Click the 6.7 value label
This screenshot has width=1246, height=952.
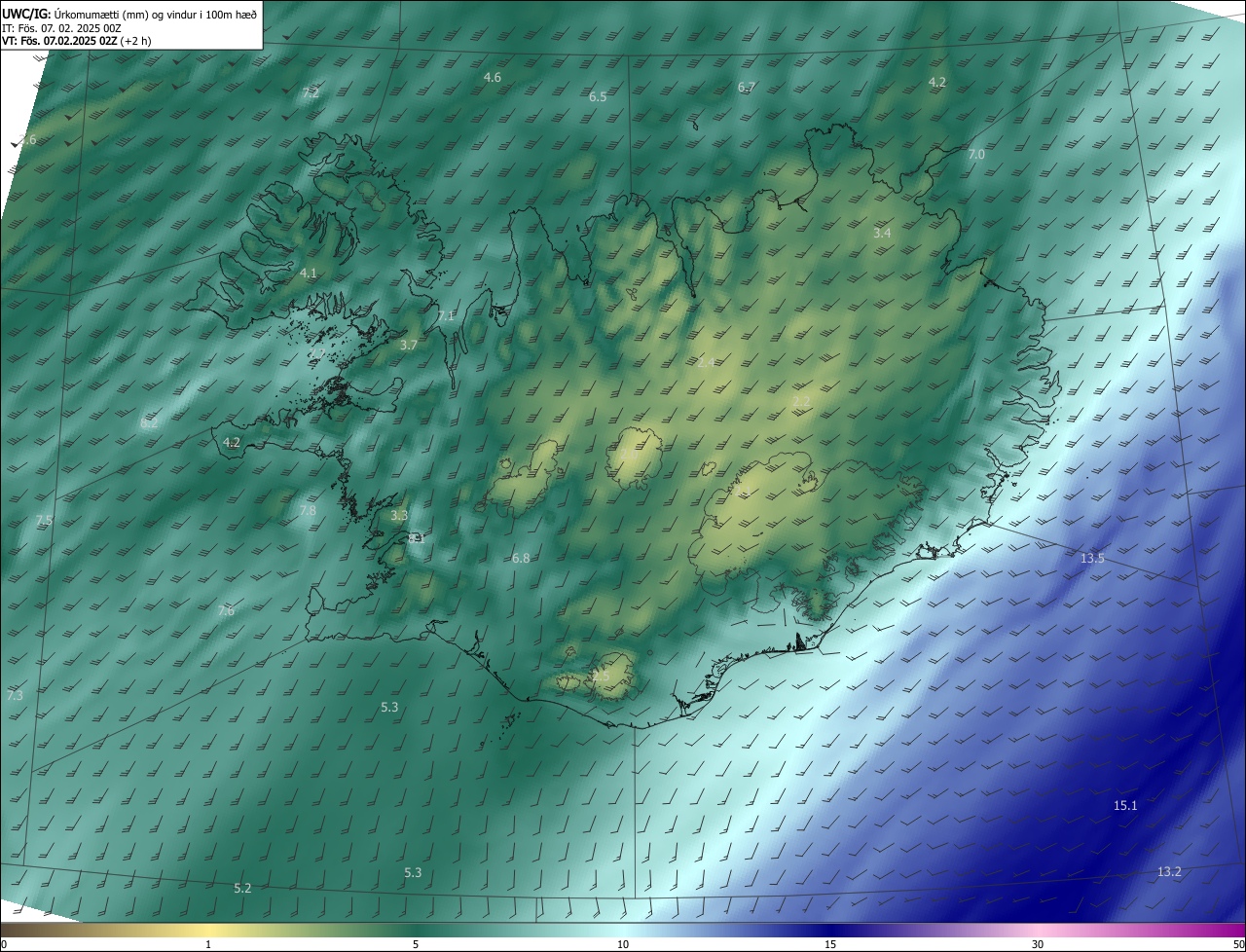coord(747,88)
